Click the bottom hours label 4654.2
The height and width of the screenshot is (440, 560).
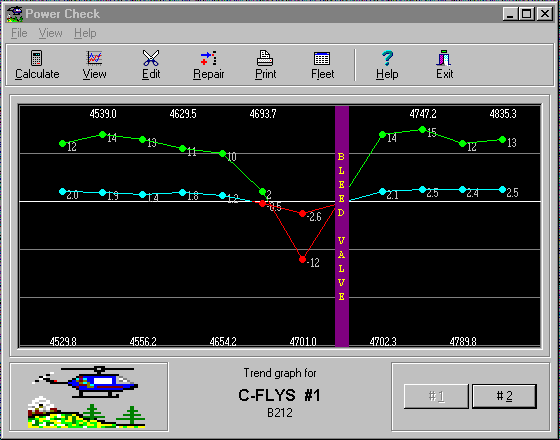pyautogui.click(x=223, y=342)
